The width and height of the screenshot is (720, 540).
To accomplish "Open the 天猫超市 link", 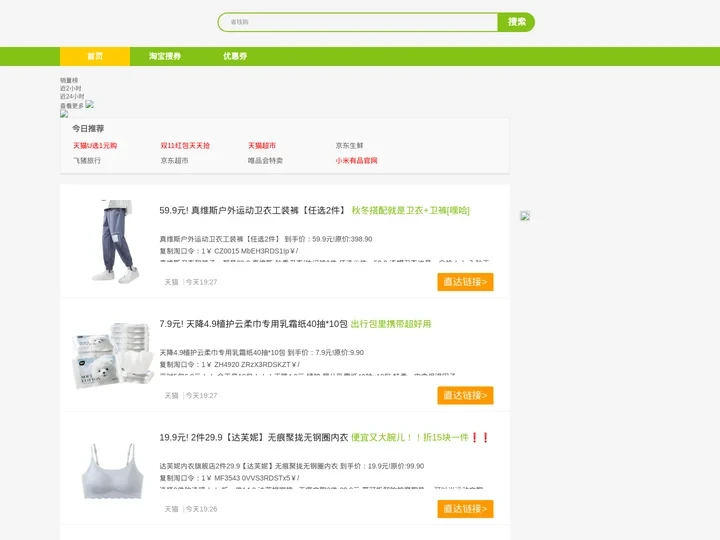I will (262, 146).
